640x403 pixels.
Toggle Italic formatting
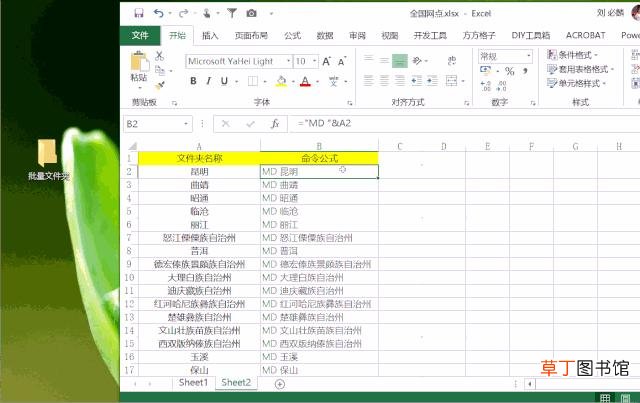(209, 81)
